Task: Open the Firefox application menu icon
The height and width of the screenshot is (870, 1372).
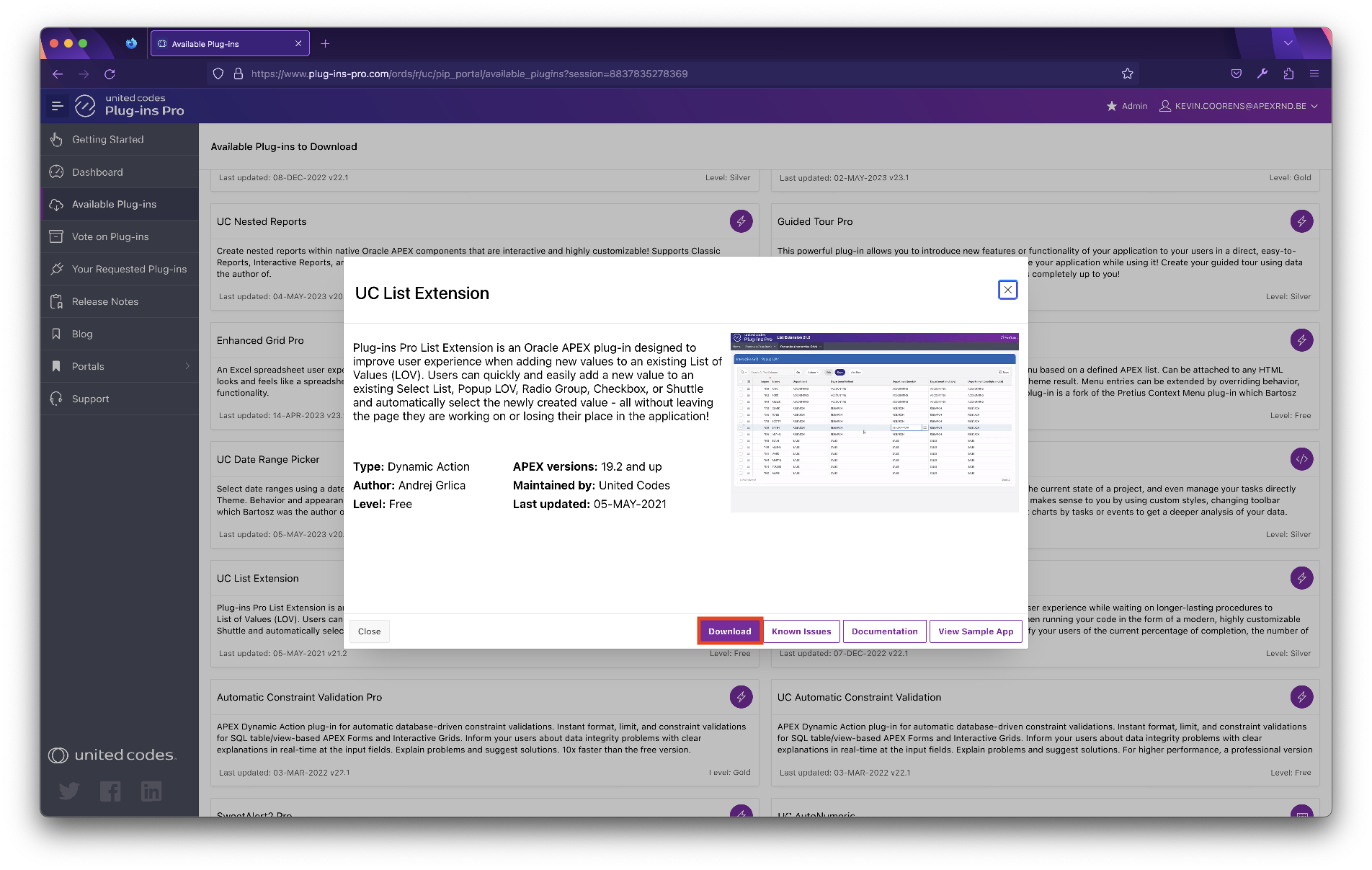Action: tap(1314, 74)
